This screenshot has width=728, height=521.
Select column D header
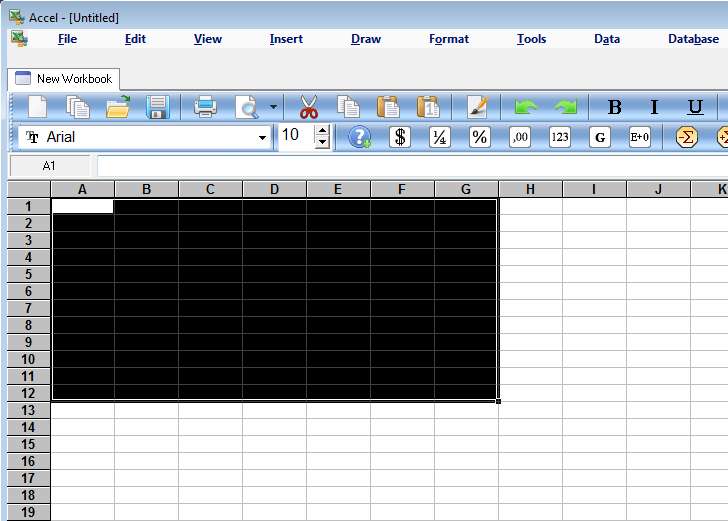point(274,189)
